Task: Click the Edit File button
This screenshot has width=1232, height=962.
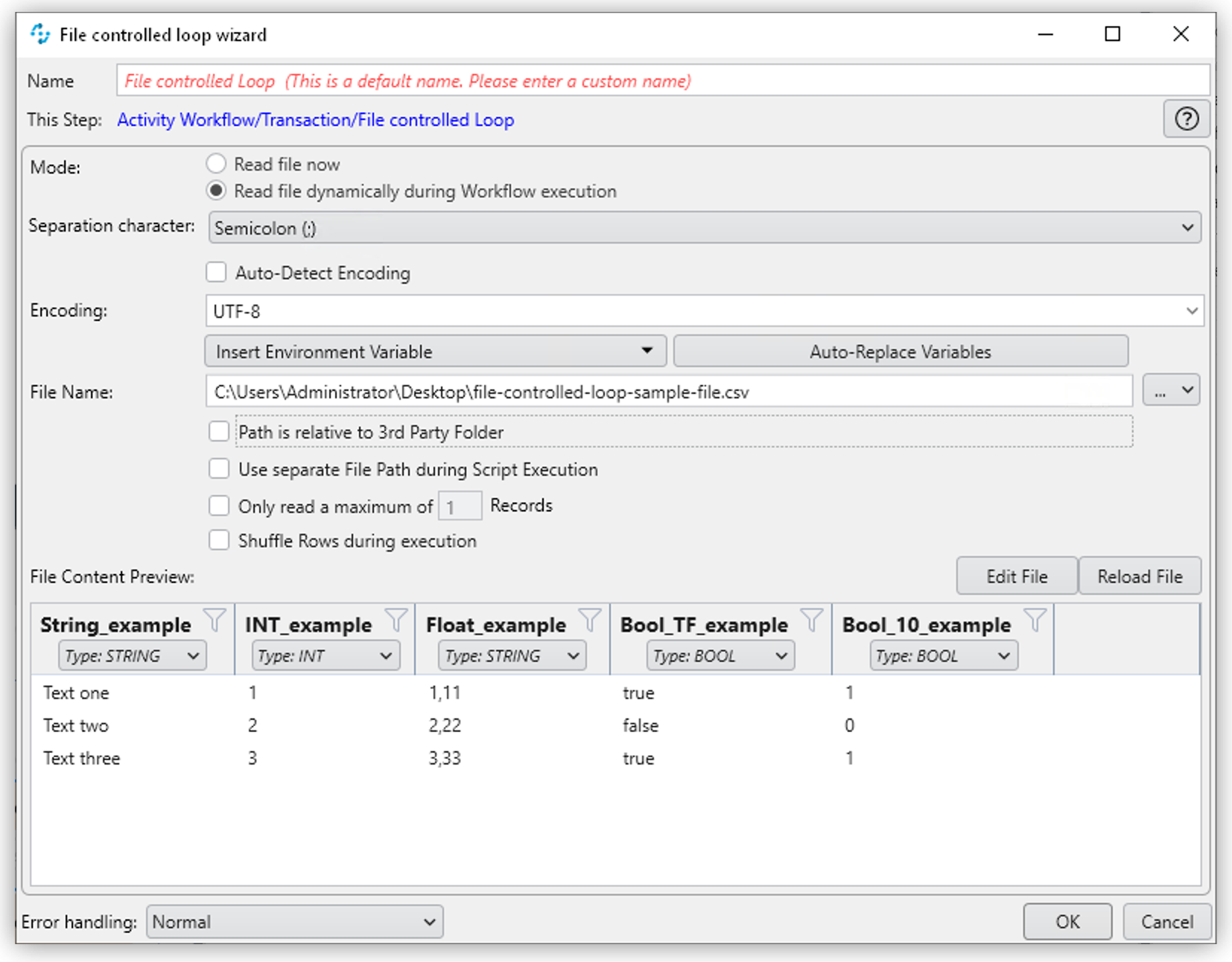Action: coord(1015,576)
